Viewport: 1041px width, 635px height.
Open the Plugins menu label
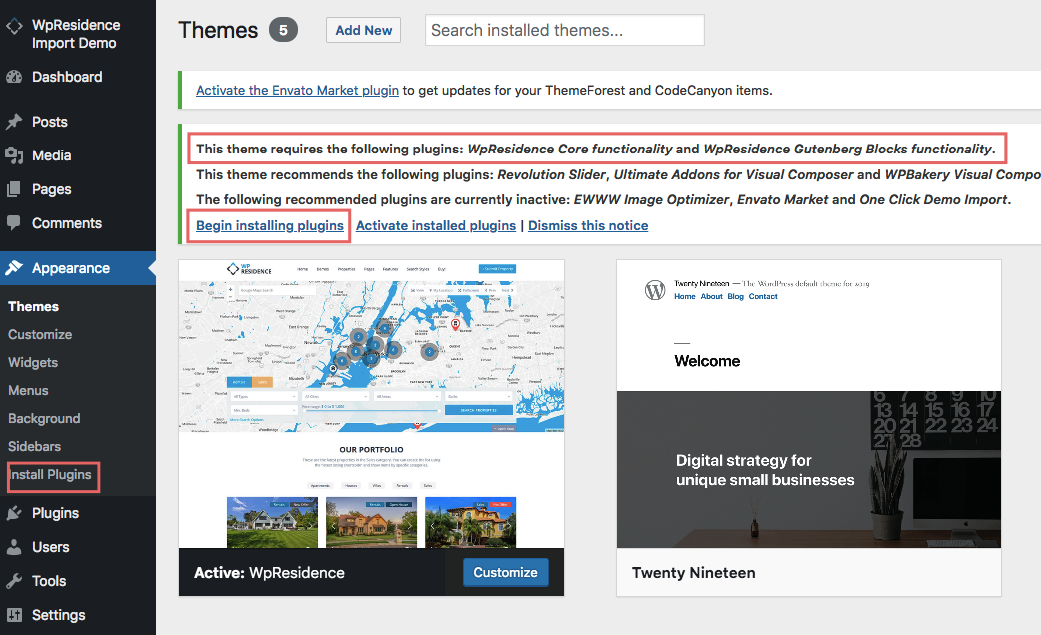click(x=56, y=513)
